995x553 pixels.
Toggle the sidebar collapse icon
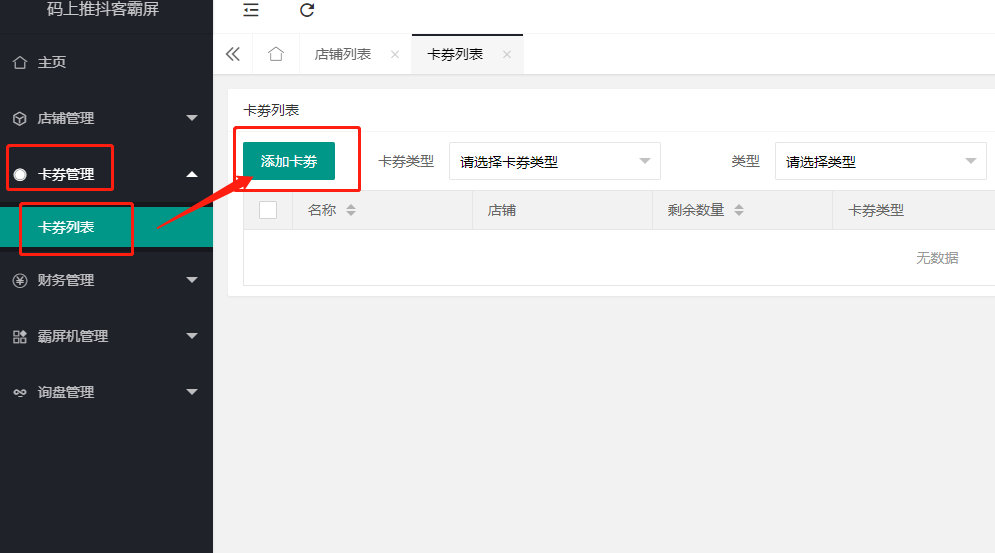251,10
